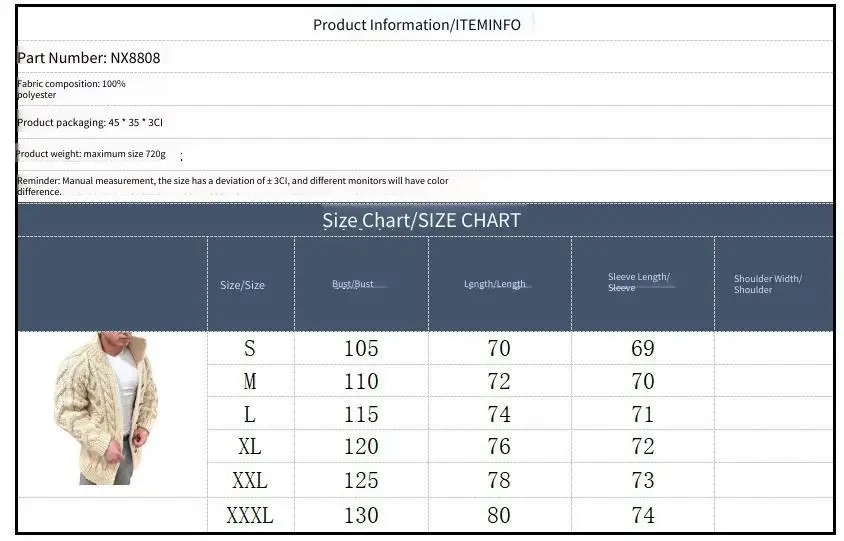This screenshot has height=541, width=844.
Task: Click the fabric composition polyester text
Action: coord(71,89)
